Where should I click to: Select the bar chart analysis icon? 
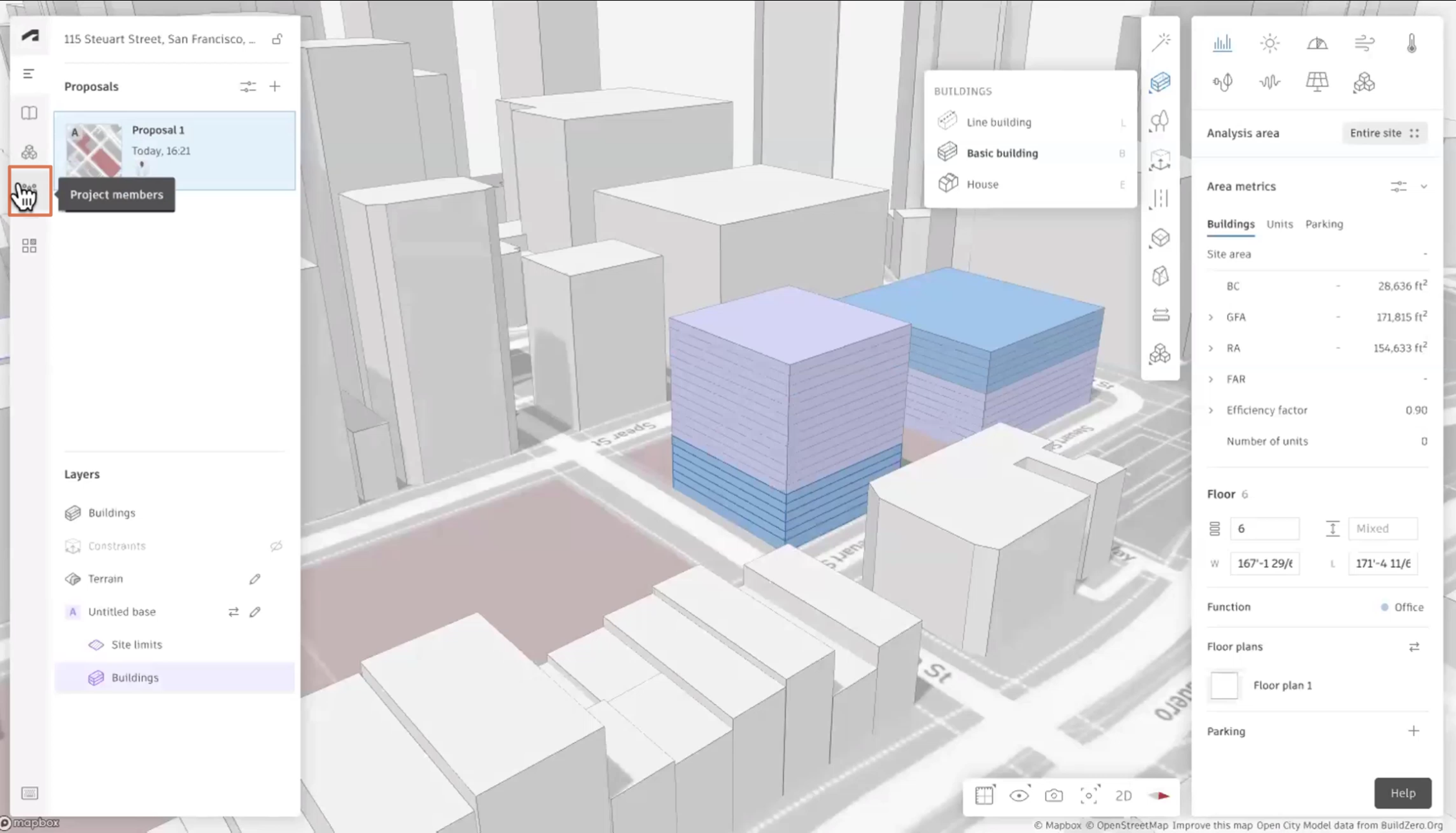pyautogui.click(x=1222, y=43)
